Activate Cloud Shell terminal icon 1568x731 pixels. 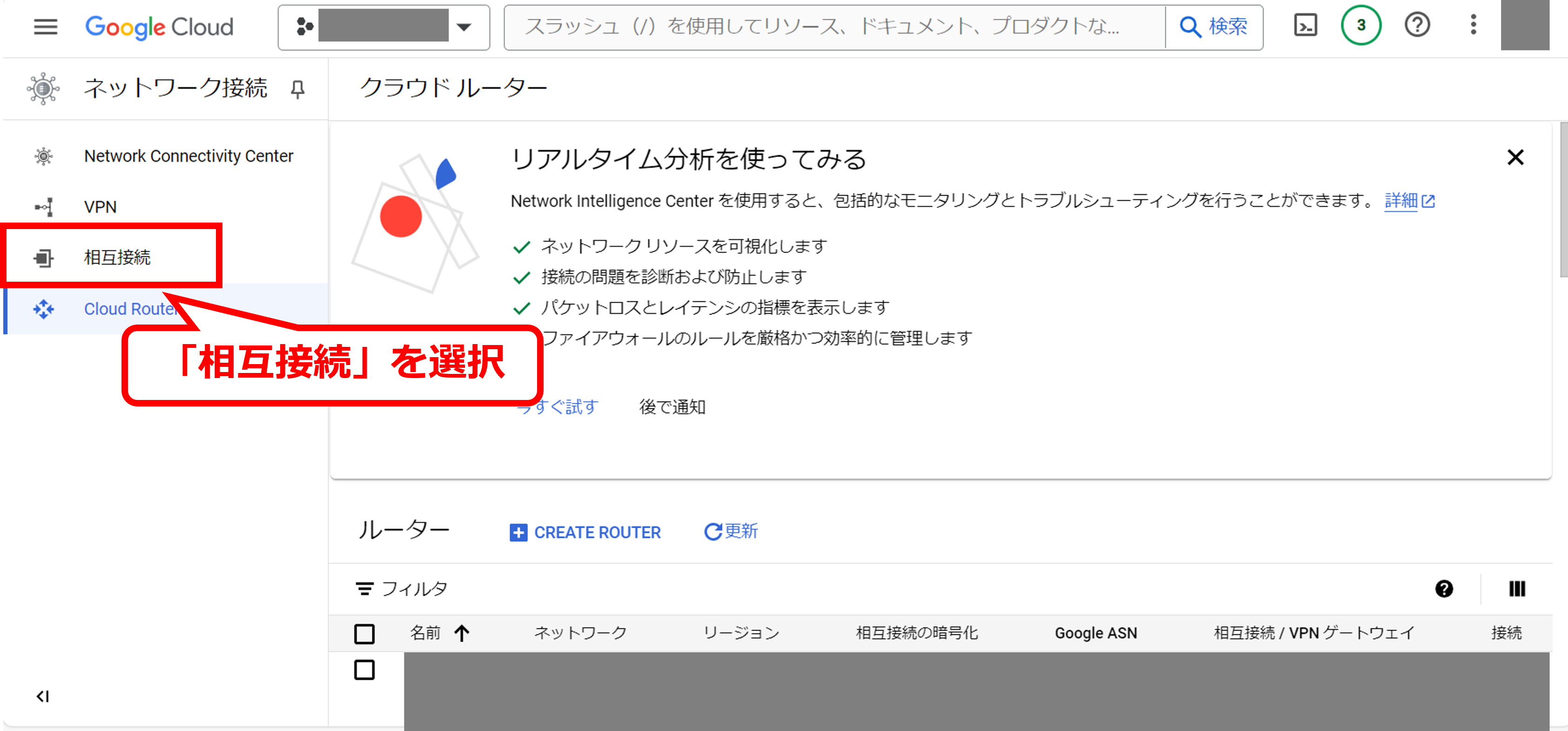pyautogui.click(x=1305, y=26)
